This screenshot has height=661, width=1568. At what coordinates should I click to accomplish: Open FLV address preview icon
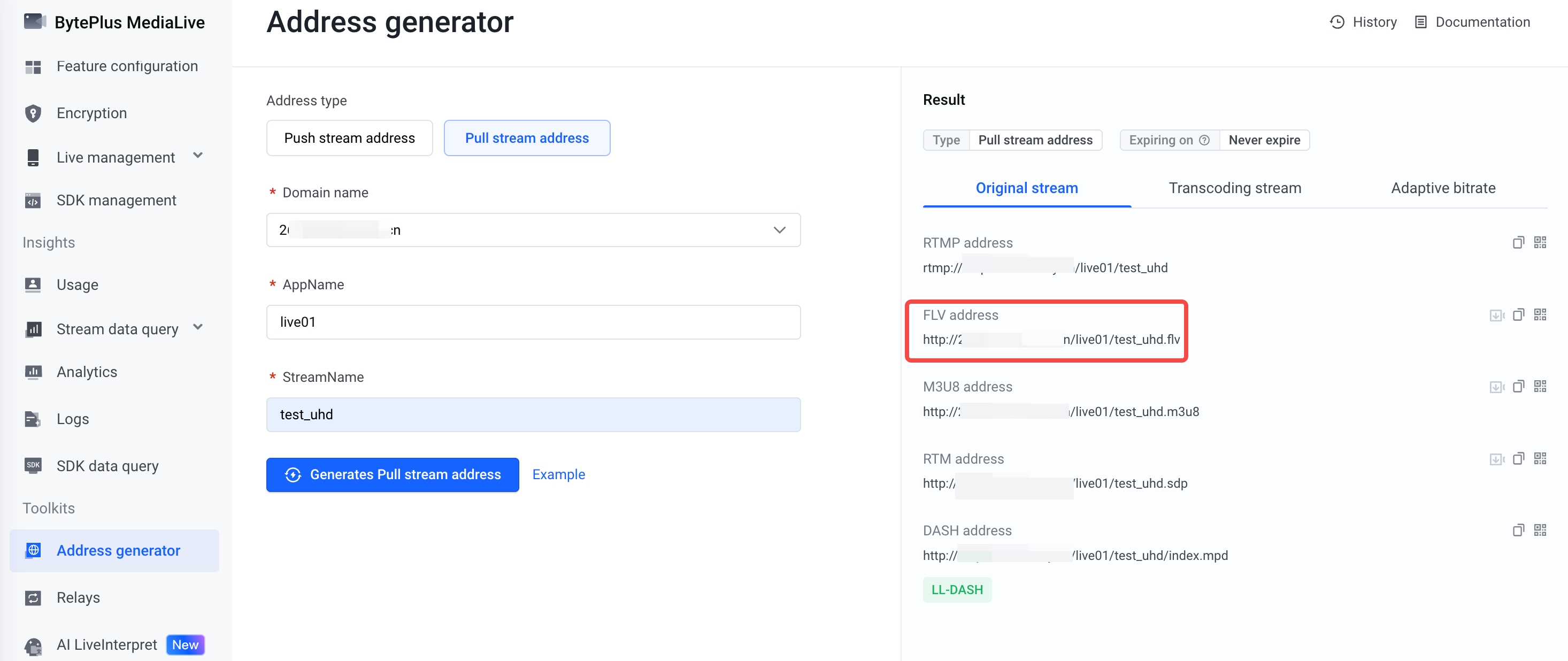pyautogui.click(x=1497, y=314)
